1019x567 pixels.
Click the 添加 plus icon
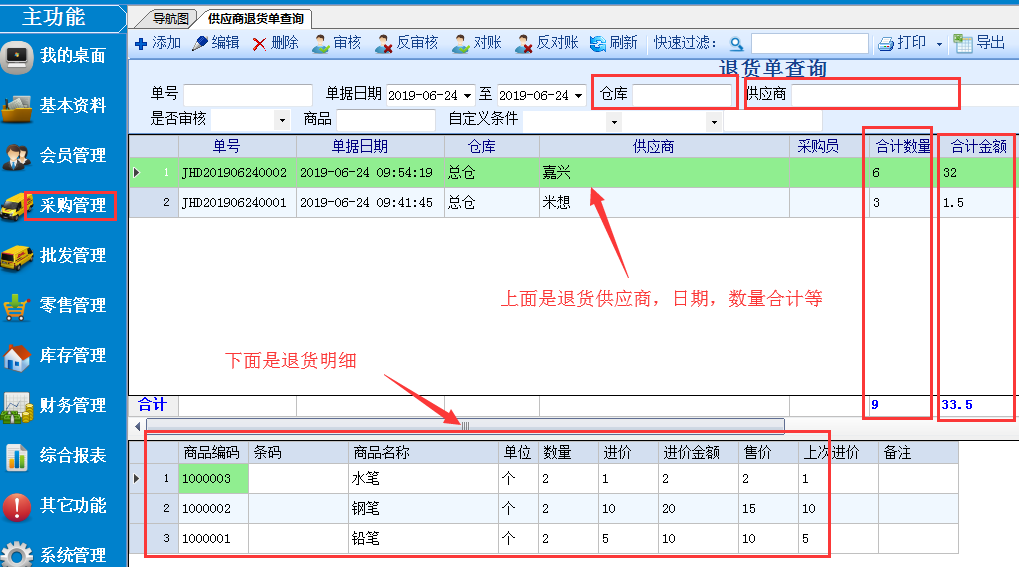point(141,44)
